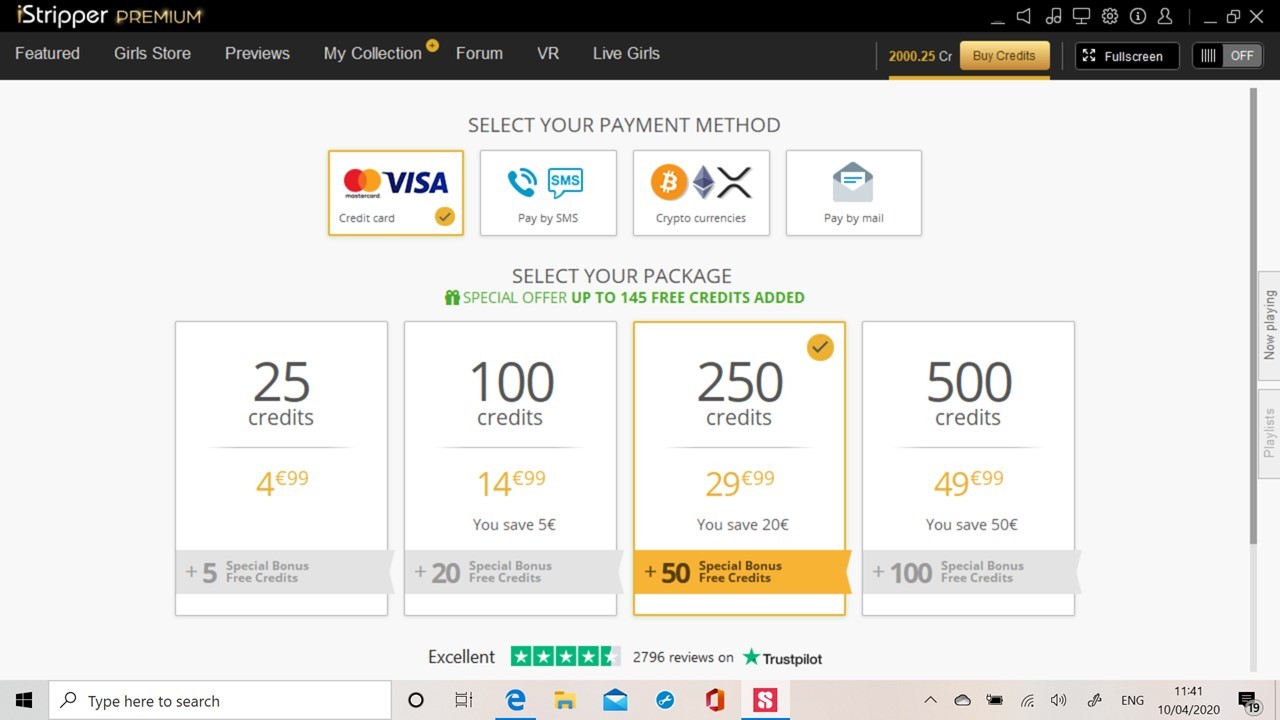The width and height of the screenshot is (1280, 720).
Task: Click the information icon
Action: 1137,16
